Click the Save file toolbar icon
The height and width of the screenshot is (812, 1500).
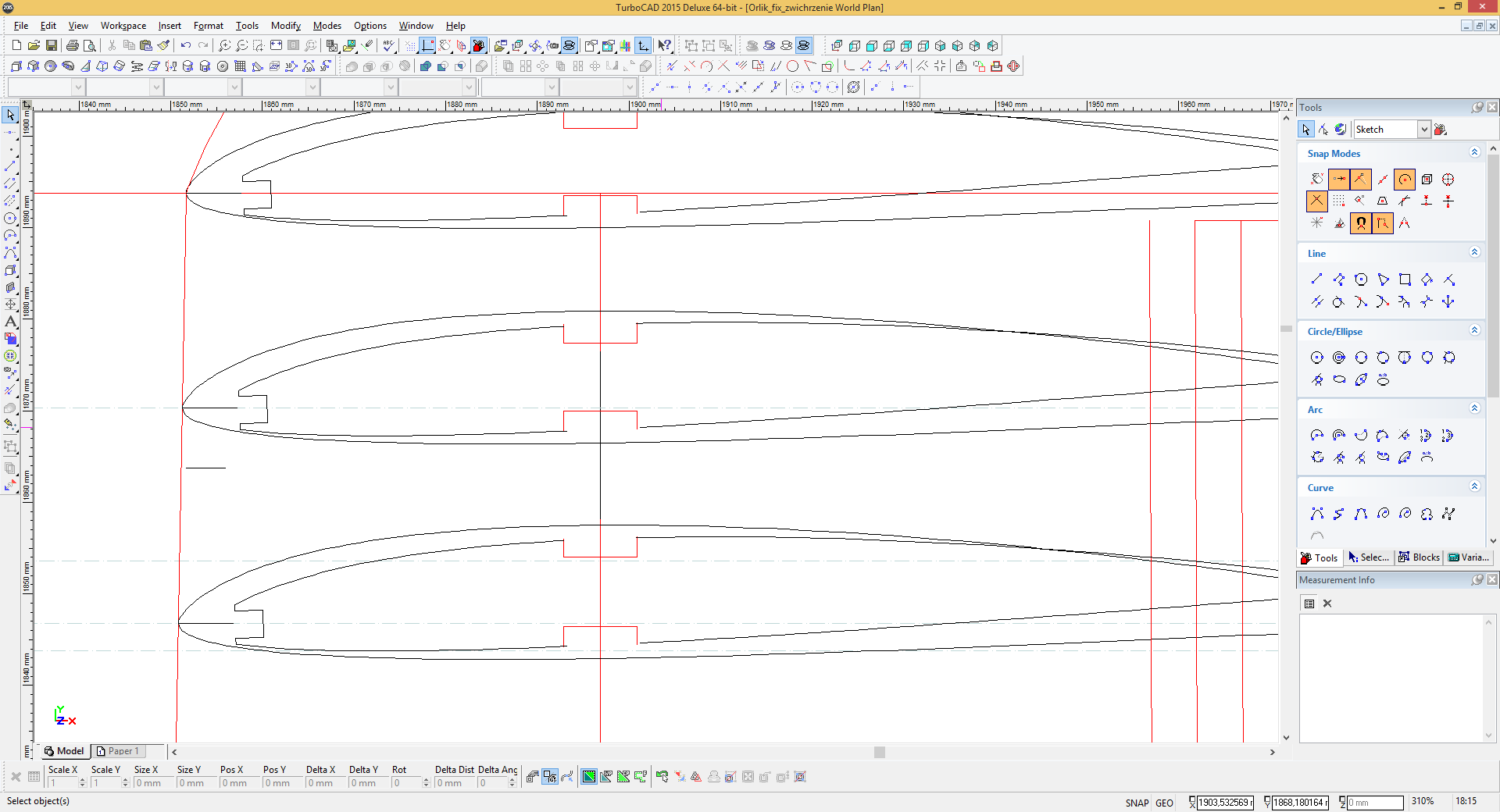point(52,46)
